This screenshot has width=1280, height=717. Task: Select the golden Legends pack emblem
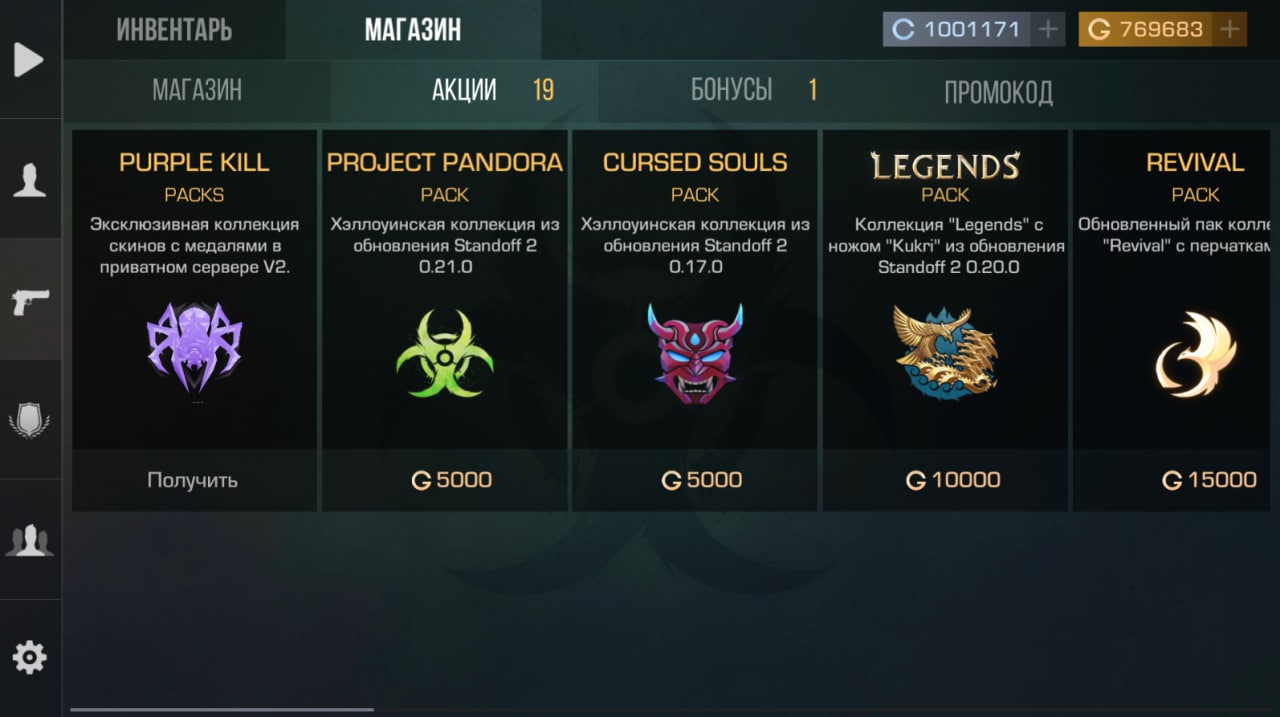[x=946, y=353]
